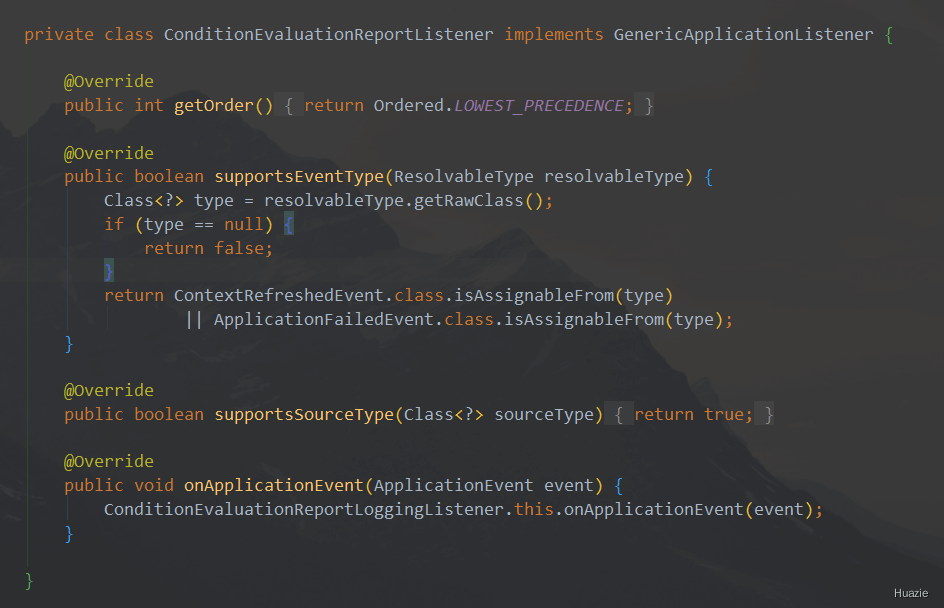
Task: Click the ConditionEvaluationReportLoggingListener reference
Action: [303, 509]
